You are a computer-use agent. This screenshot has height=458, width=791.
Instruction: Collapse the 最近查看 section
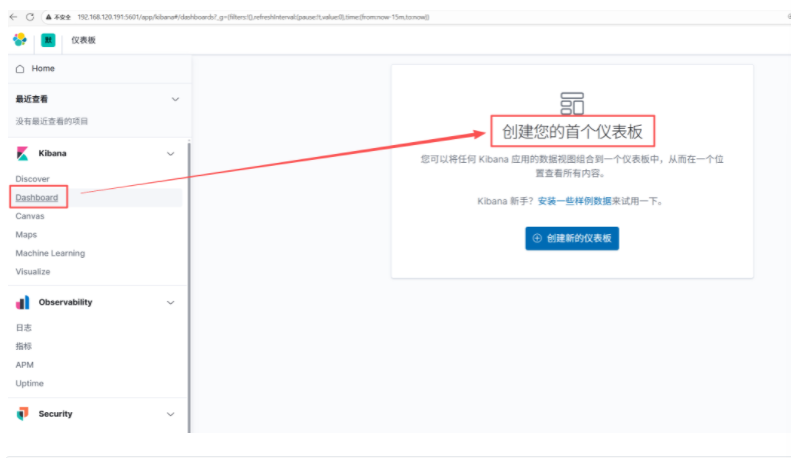click(x=175, y=99)
